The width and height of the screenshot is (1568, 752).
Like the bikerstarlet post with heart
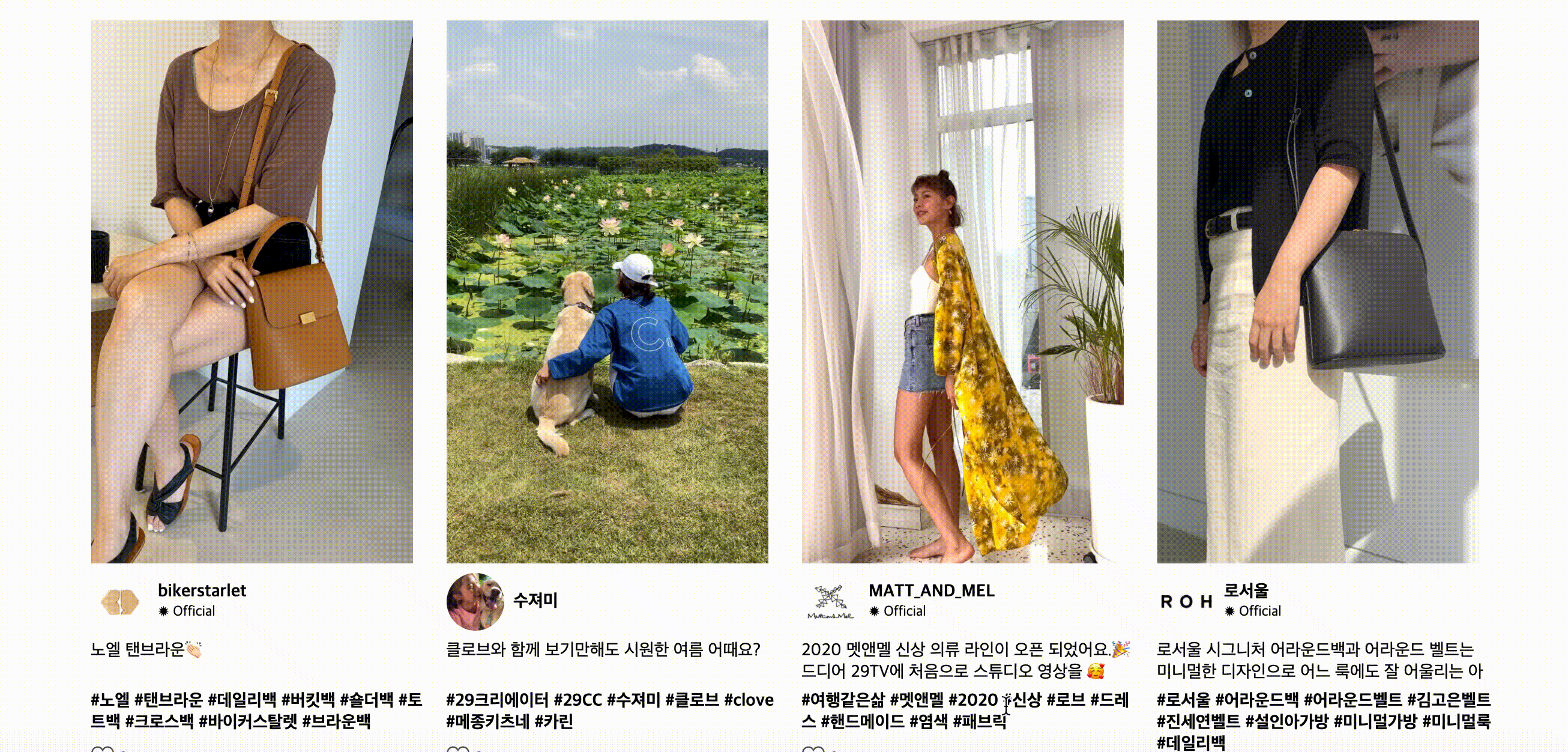(x=102, y=748)
